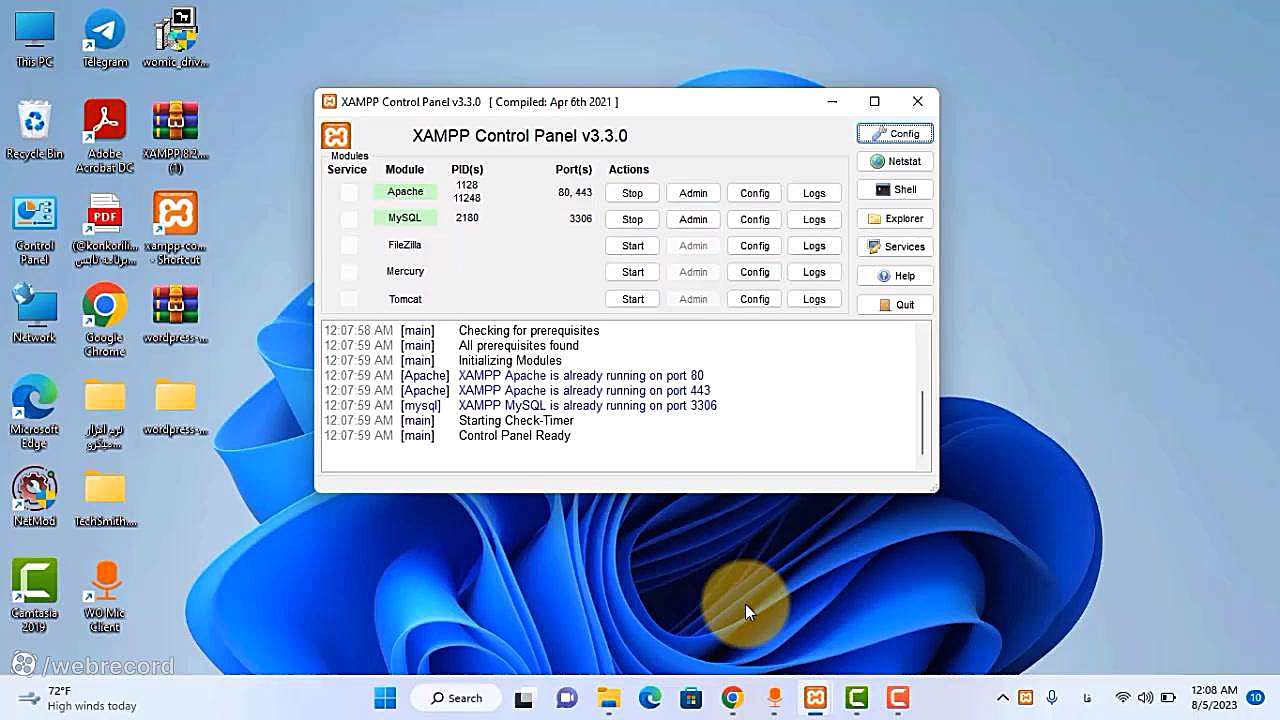Open File Explorer from taskbar

(x=608, y=698)
